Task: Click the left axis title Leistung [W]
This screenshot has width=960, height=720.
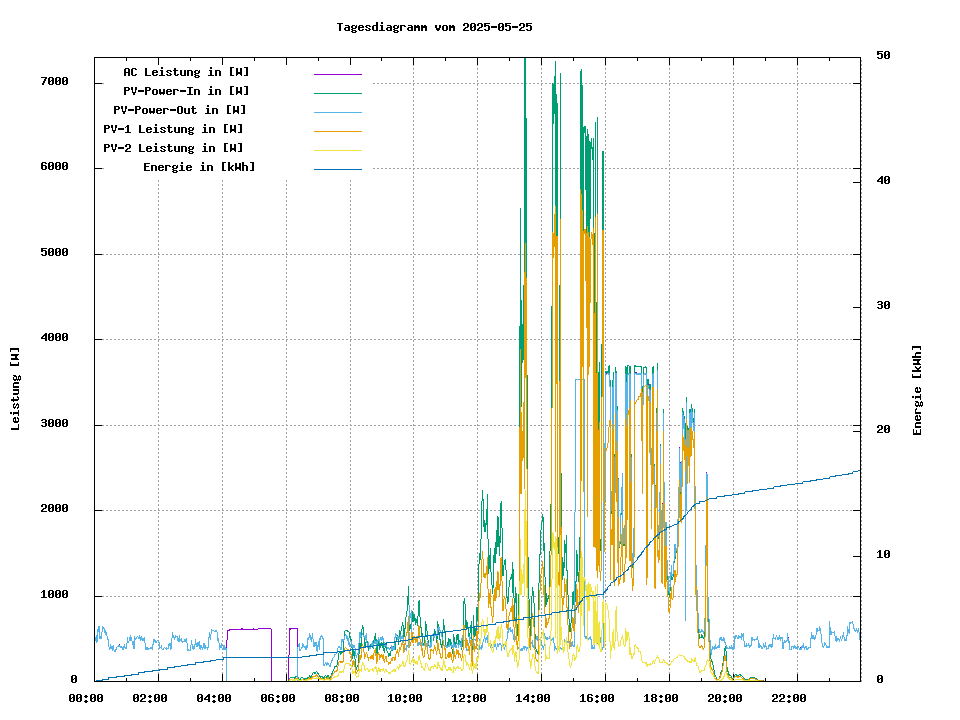Action: coord(15,389)
